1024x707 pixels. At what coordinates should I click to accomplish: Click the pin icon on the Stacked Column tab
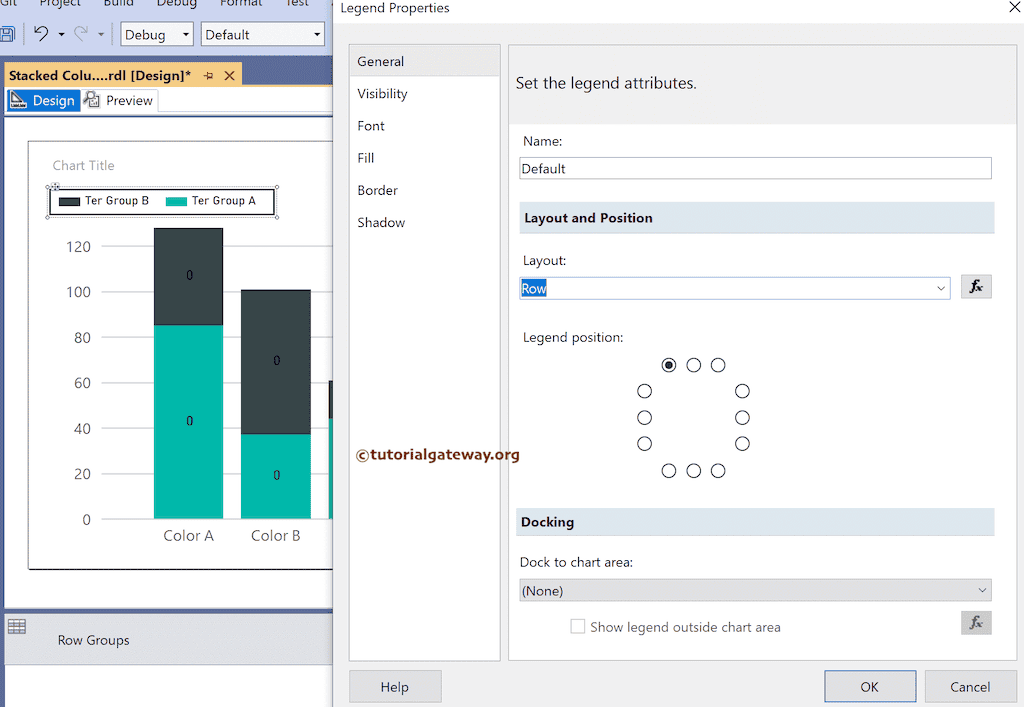coord(209,74)
